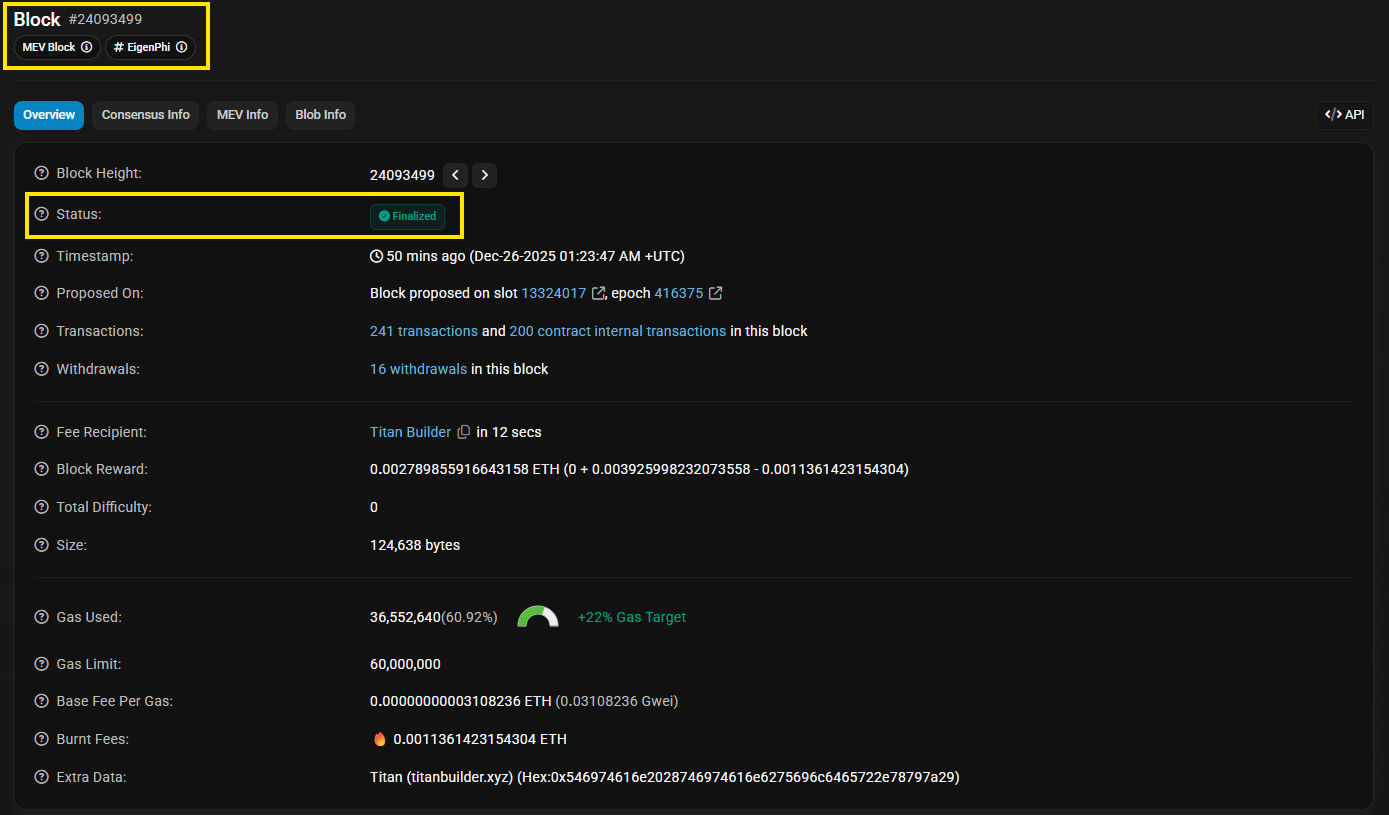Click the Gas Used gauge chart

coord(538,617)
